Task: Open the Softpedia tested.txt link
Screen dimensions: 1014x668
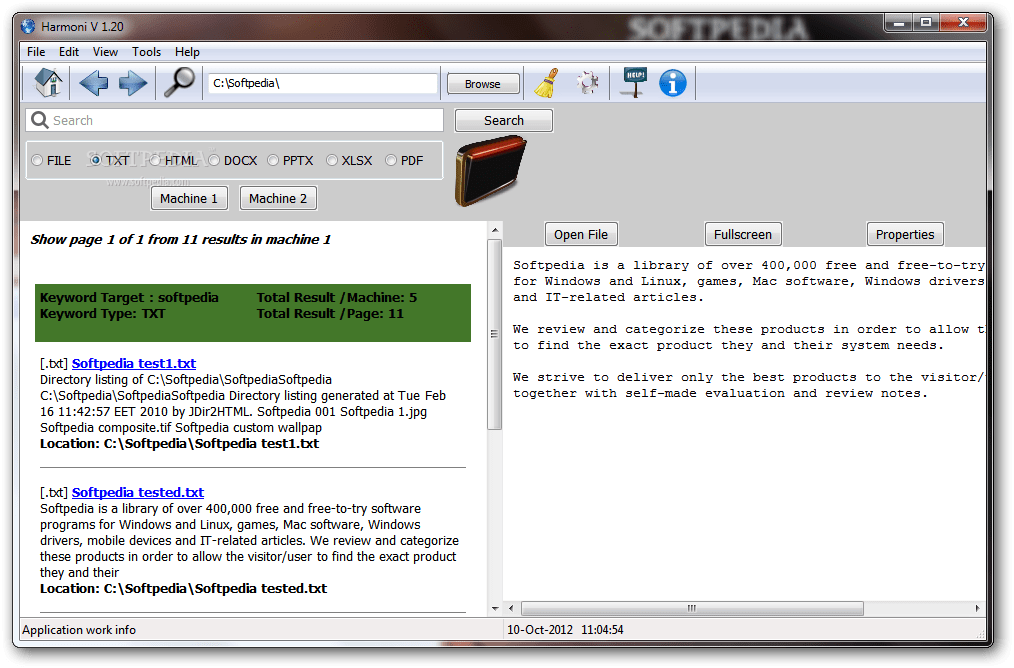Action: (x=138, y=492)
